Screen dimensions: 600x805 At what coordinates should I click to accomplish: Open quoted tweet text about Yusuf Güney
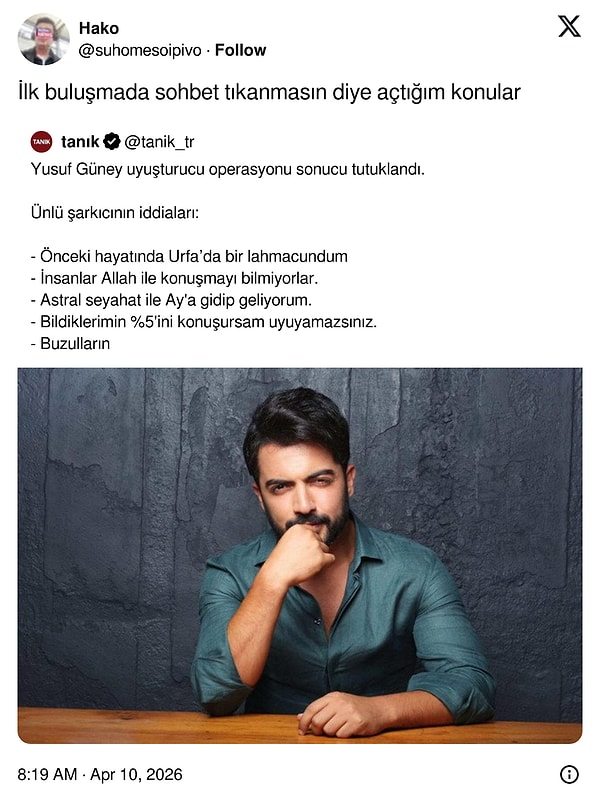(x=227, y=169)
